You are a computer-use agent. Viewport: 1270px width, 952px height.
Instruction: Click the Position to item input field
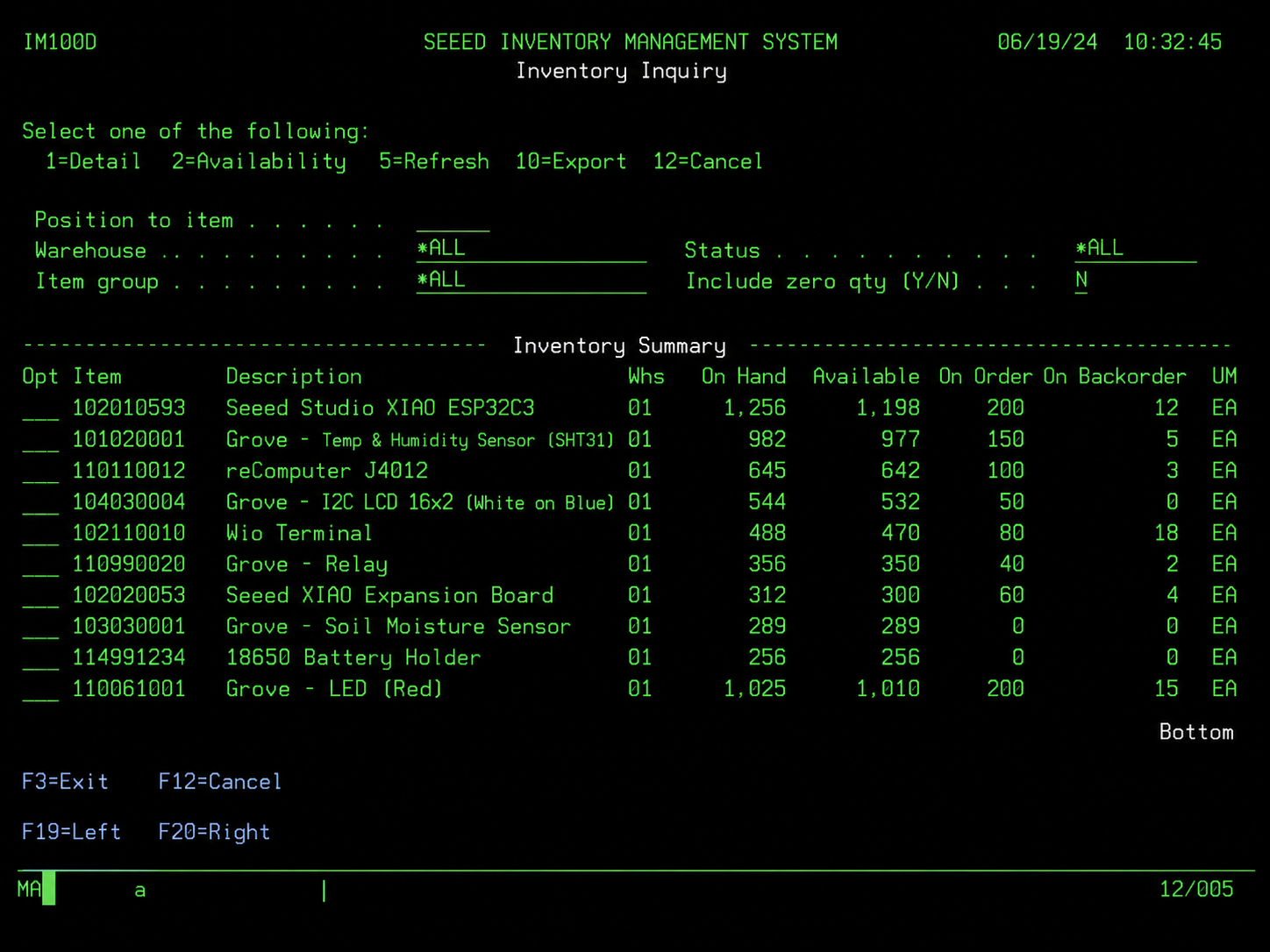(453, 220)
